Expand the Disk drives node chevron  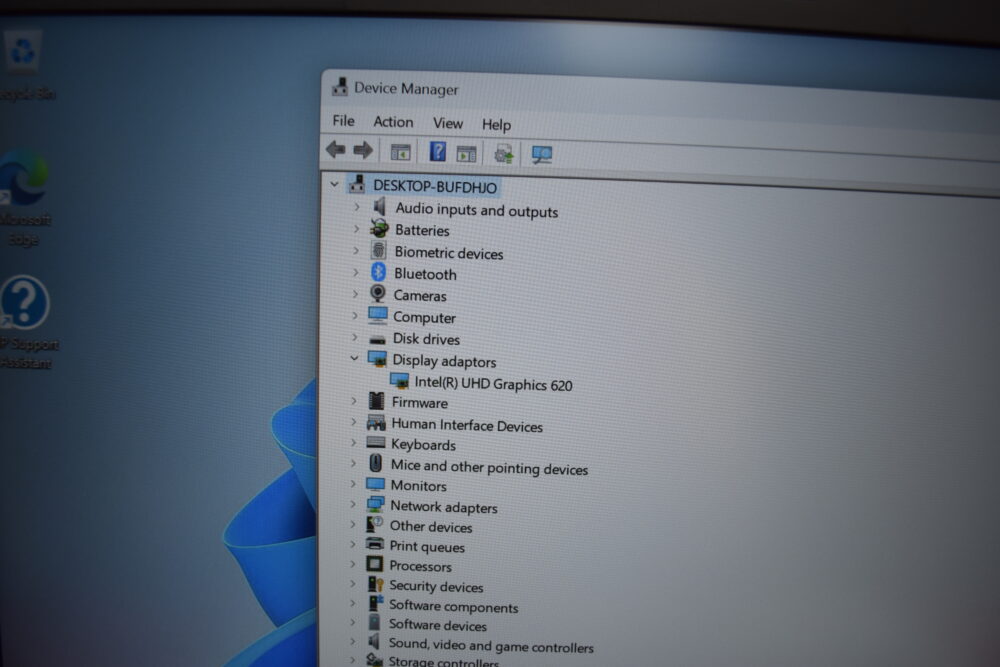(355, 337)
